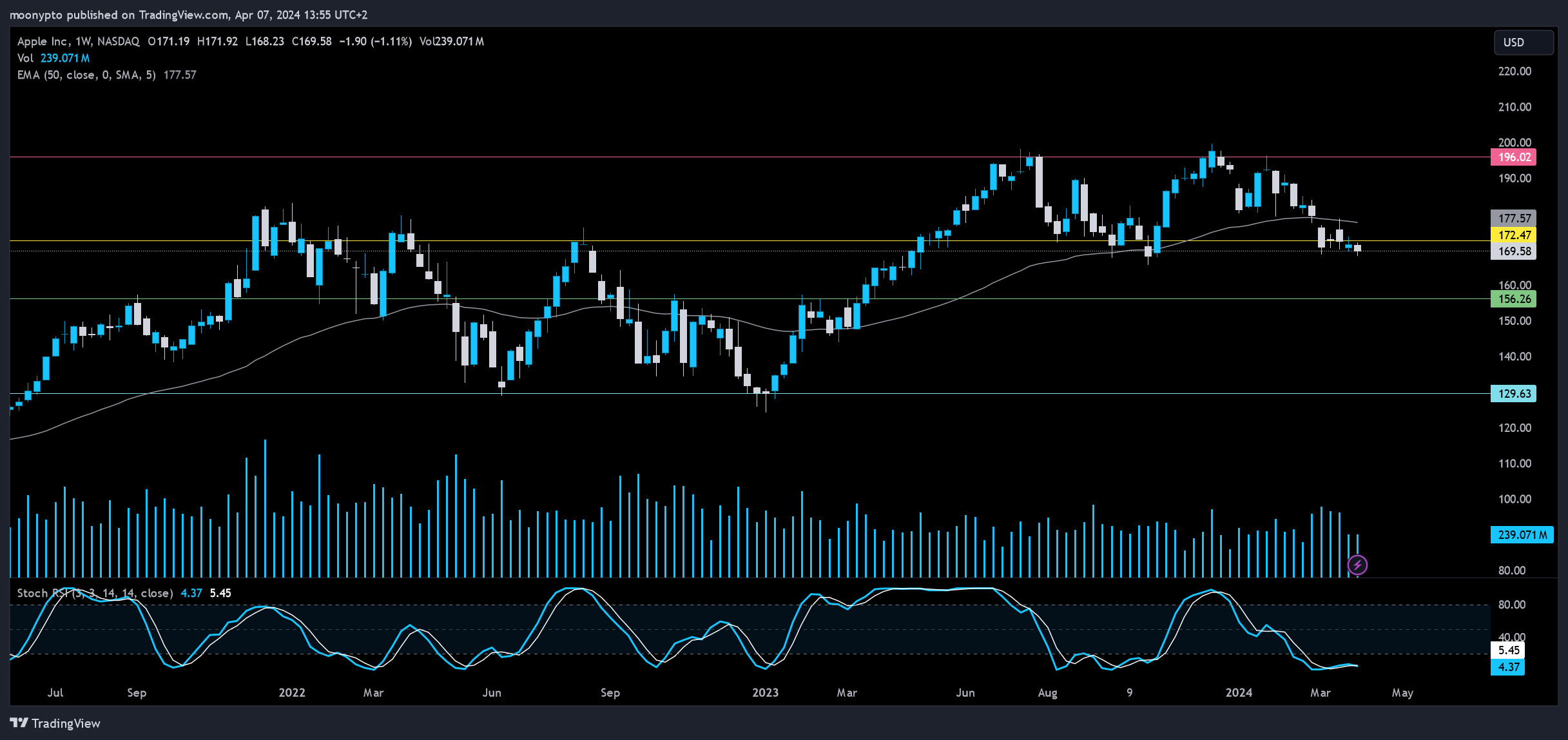Image resolution: width=1568 pixels, height=740 pixels.
Task: Click the May label on time axis
Action: [1402, 693]
